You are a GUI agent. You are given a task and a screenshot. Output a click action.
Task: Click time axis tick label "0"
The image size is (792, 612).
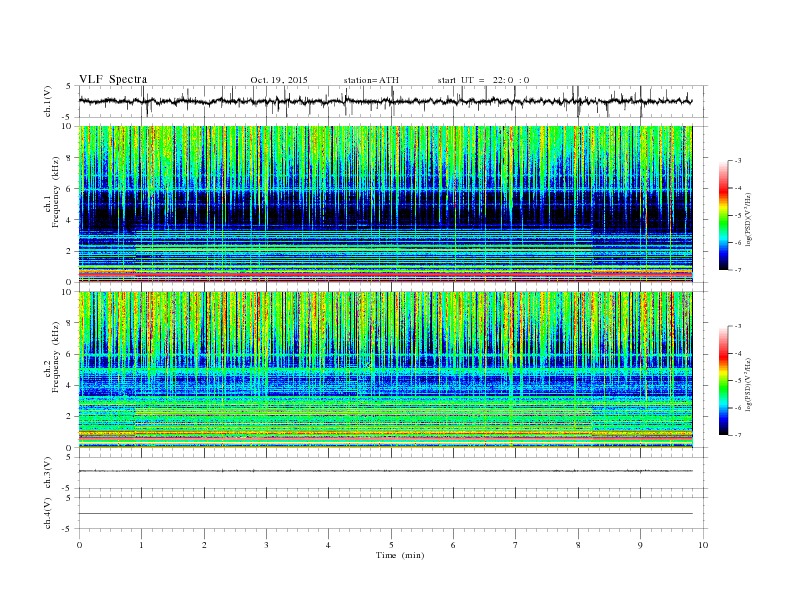tap(79, 545)
